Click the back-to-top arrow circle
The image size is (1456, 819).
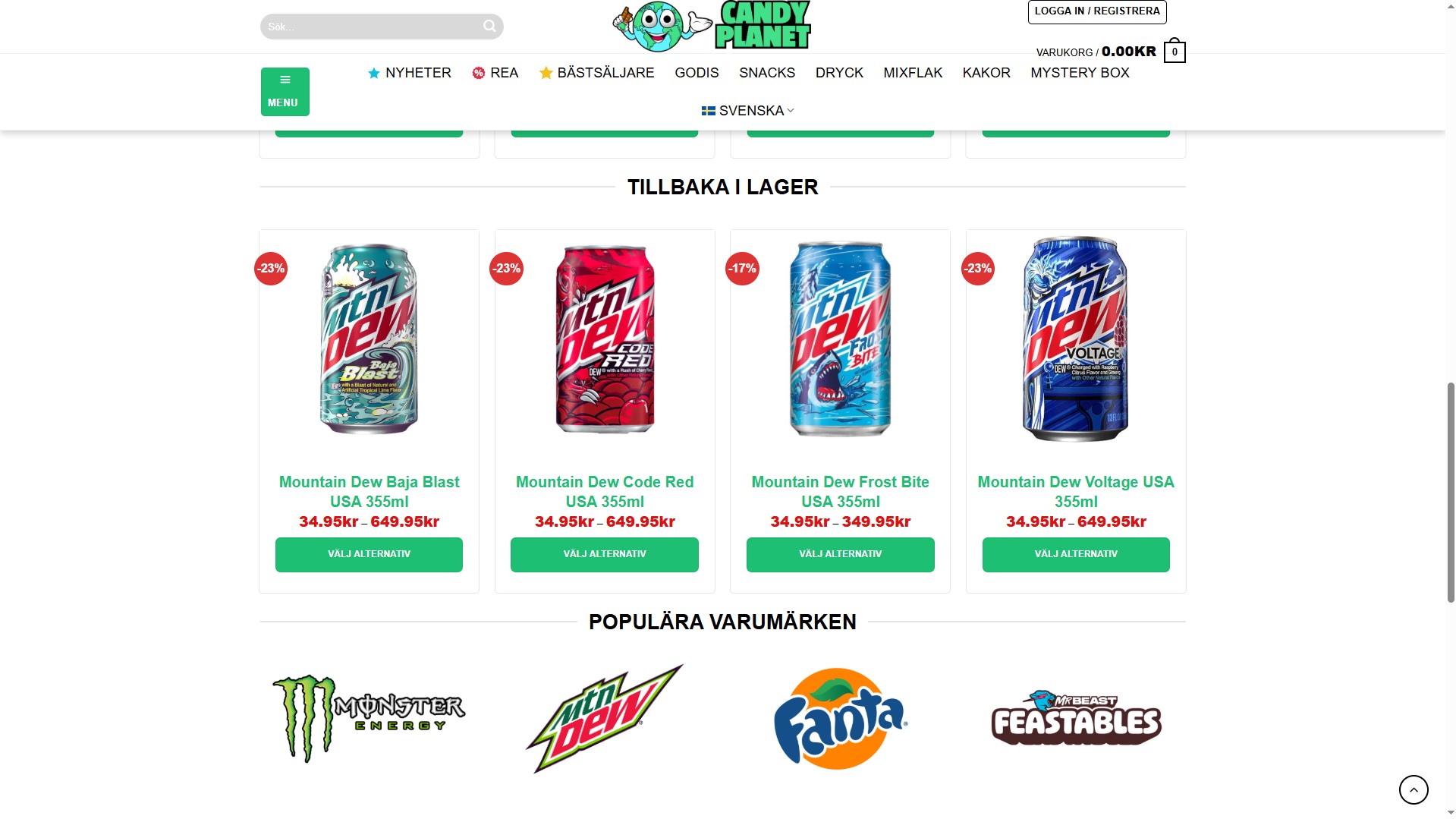(x=1414, y=789)
